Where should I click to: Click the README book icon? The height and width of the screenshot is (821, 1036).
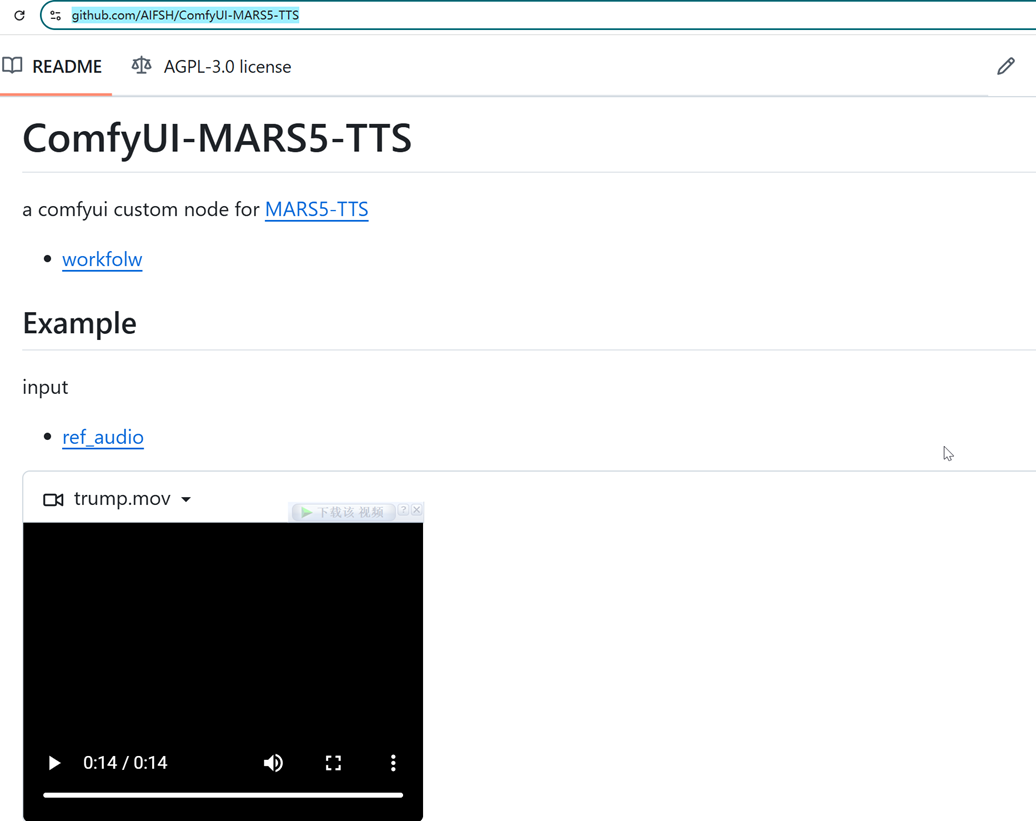[x=14, y=65]
